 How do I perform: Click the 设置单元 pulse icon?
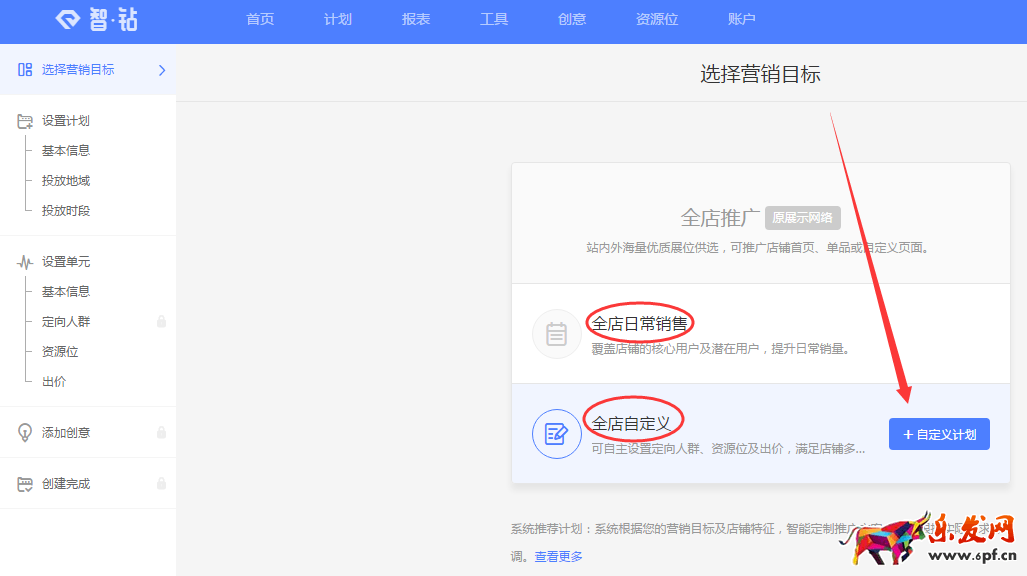pos(25,262)
